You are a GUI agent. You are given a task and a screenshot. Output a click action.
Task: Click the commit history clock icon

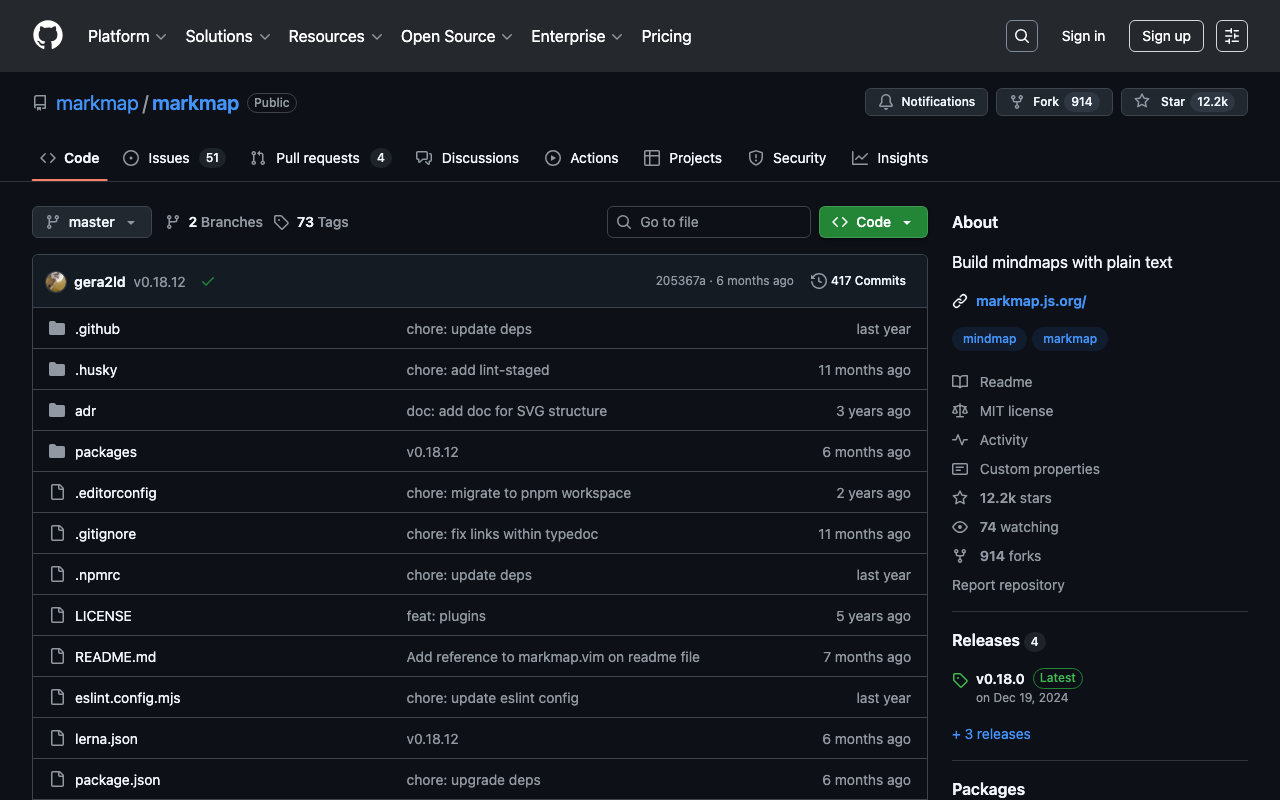click(x=818, y=281)
